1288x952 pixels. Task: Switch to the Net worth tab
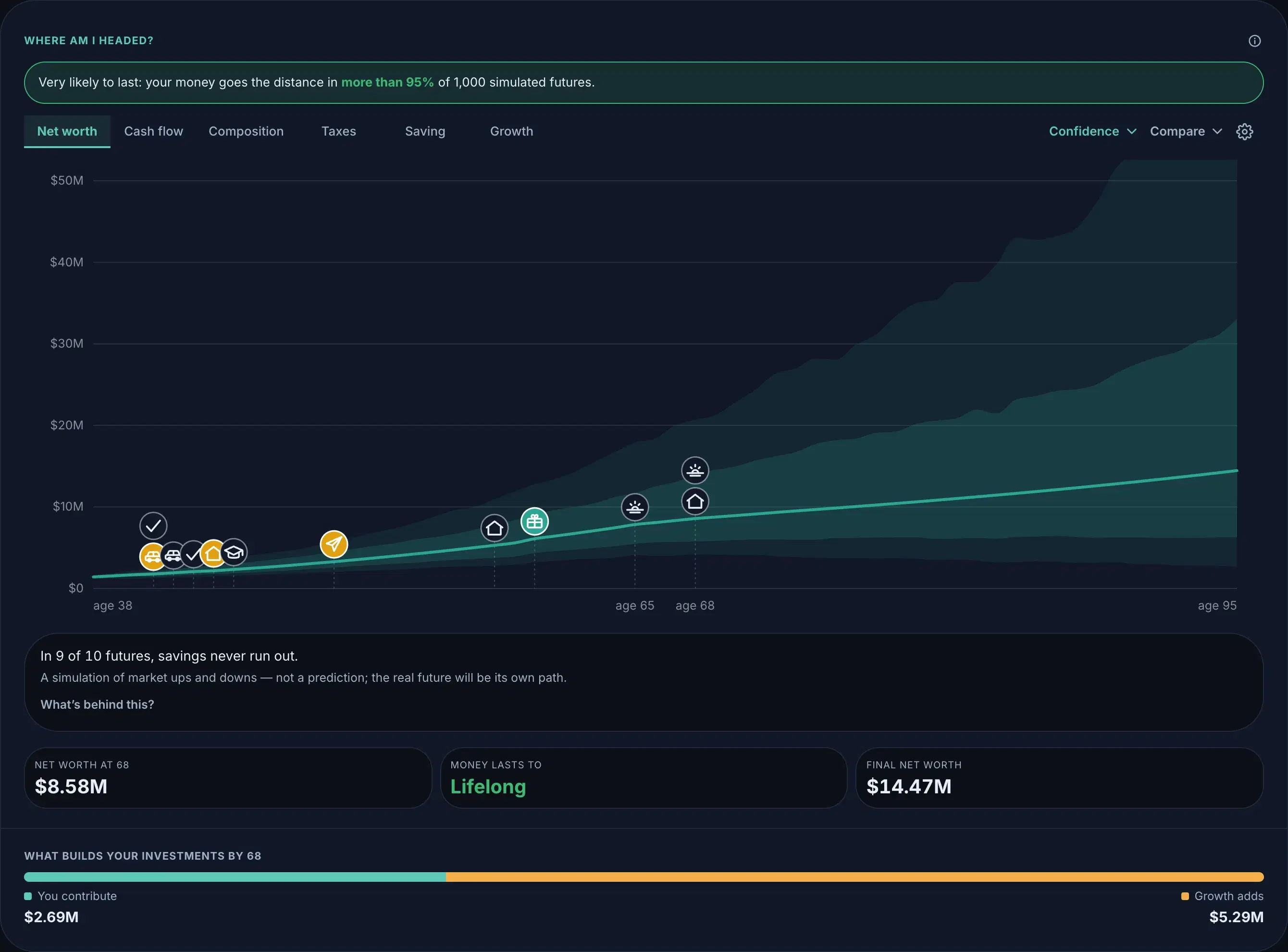[x=67, y=131]
